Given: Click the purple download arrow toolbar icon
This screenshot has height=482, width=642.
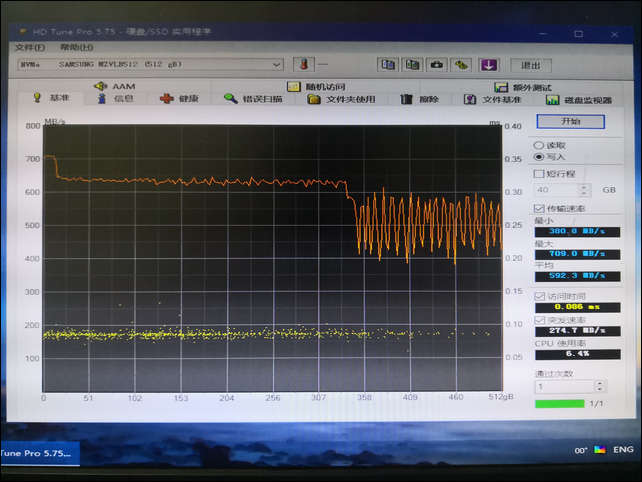Looking at the screenshot, I should [489, 65].
